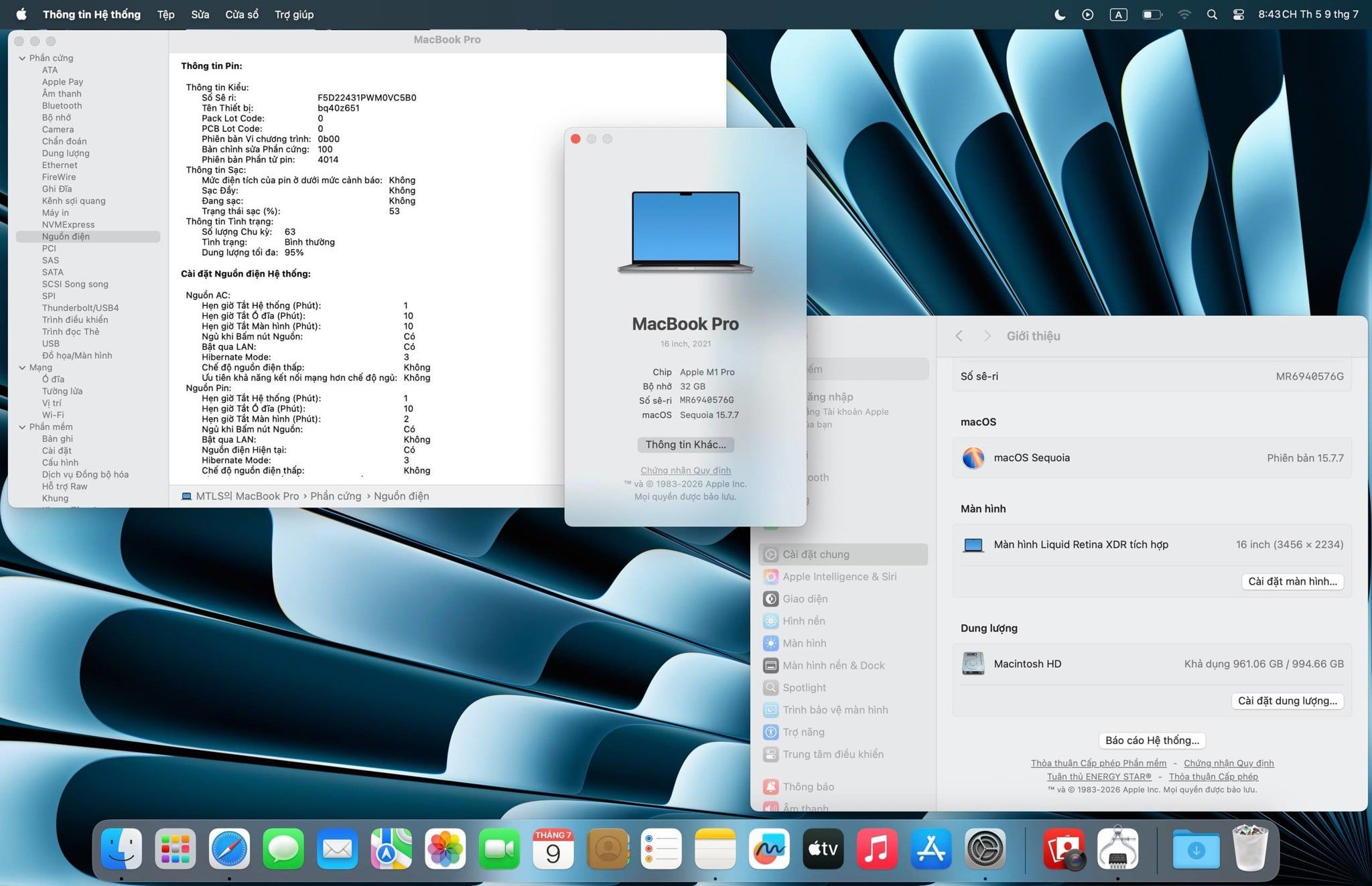Open Finder from the Dock
1372x886 pixels.
(x=121, y=848)
